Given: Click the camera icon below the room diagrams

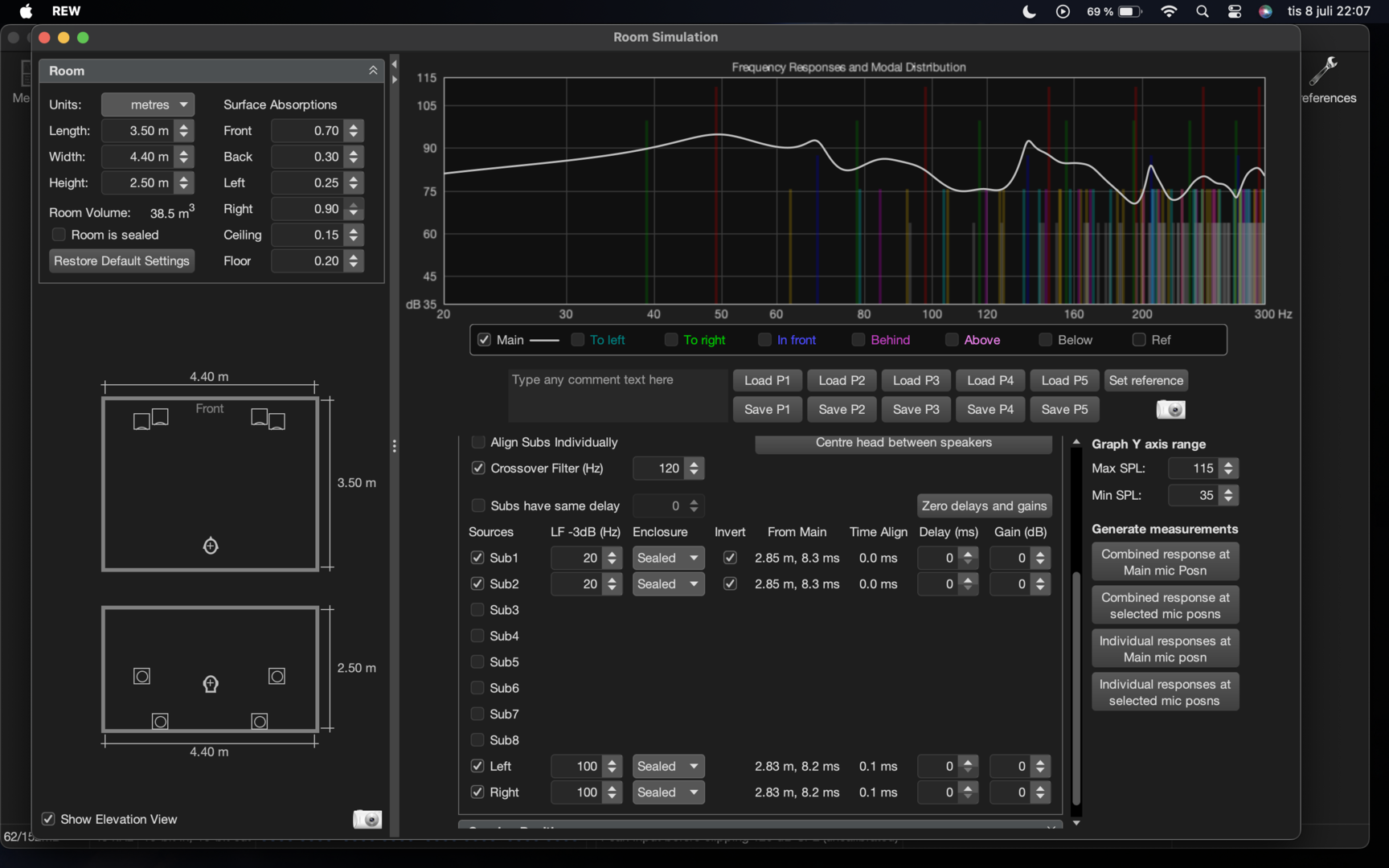Looking at the screenshot, I should (367, 819).
